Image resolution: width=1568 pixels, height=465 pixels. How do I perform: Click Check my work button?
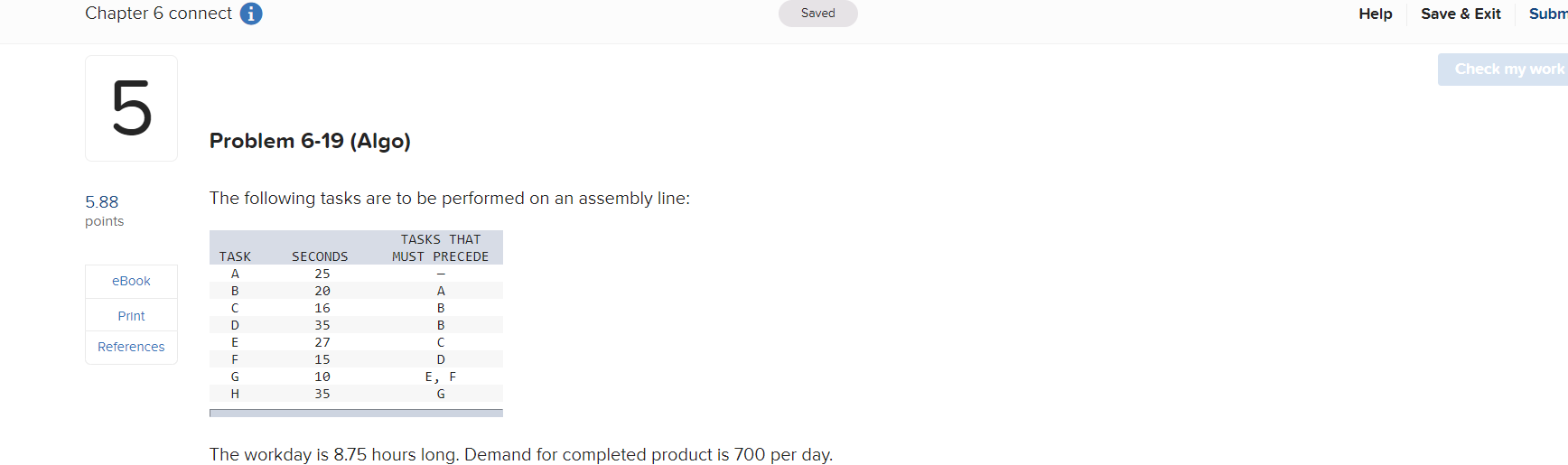pos(1504,70)
